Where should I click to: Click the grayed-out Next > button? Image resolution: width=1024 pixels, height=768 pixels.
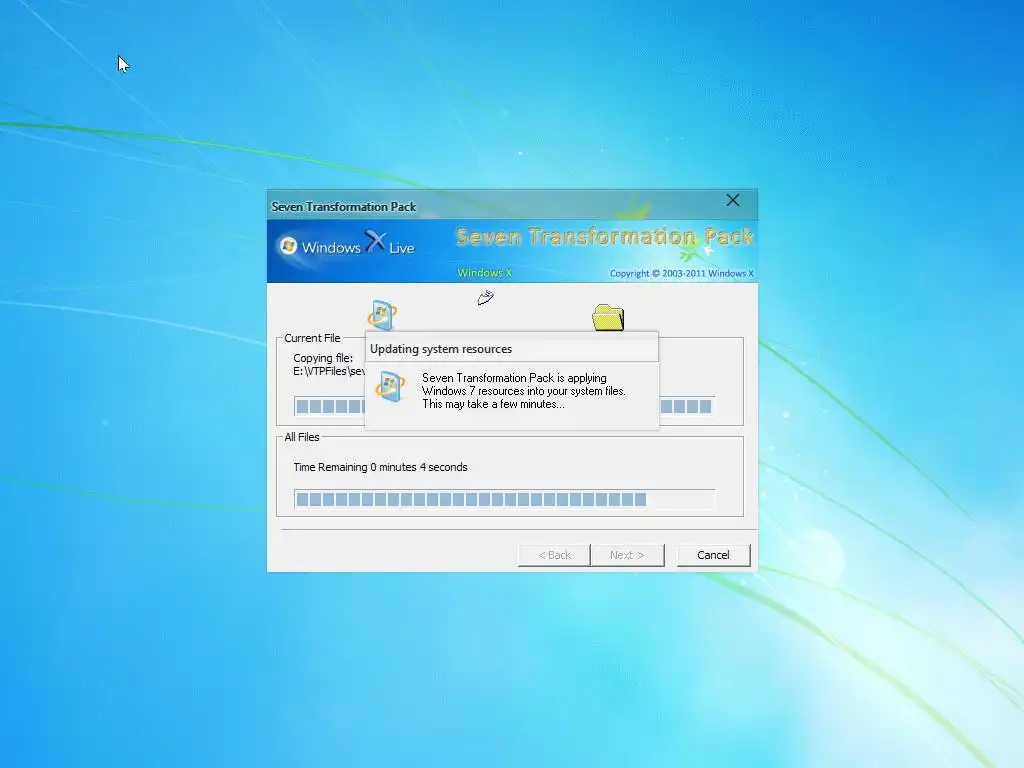click(x=627, y=555)
